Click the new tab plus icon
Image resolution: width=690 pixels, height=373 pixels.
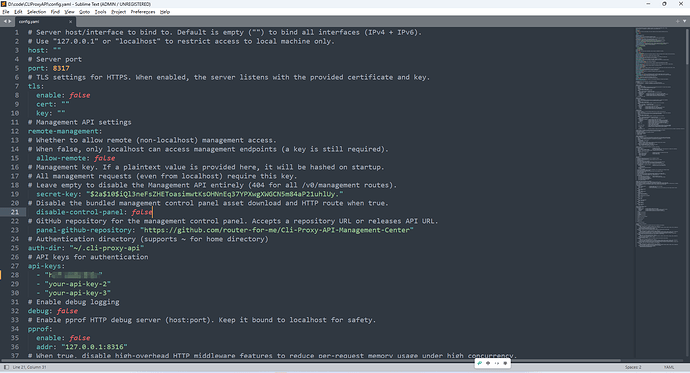(x=677, y=21)
